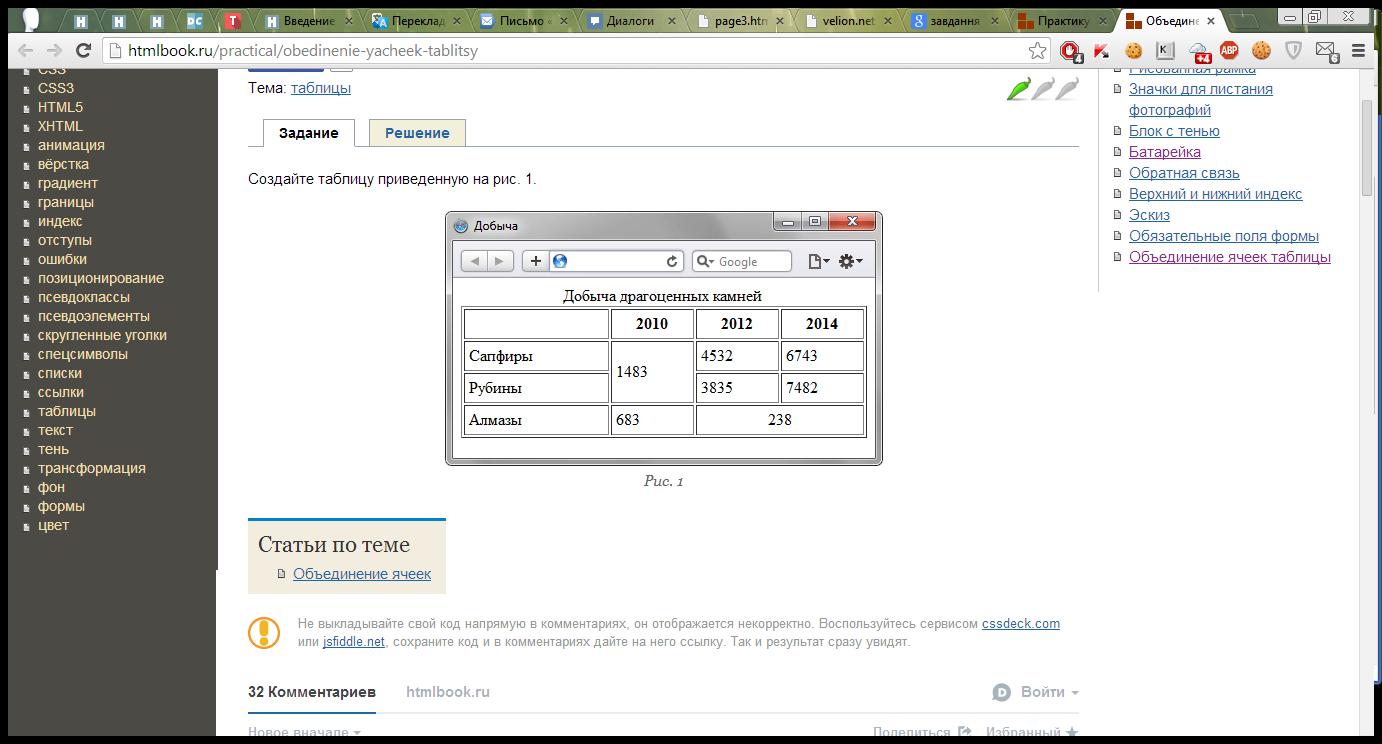Open the Обязательные поля формы link
This screenshot has height=744, width=1382.
pos(1224,236)
